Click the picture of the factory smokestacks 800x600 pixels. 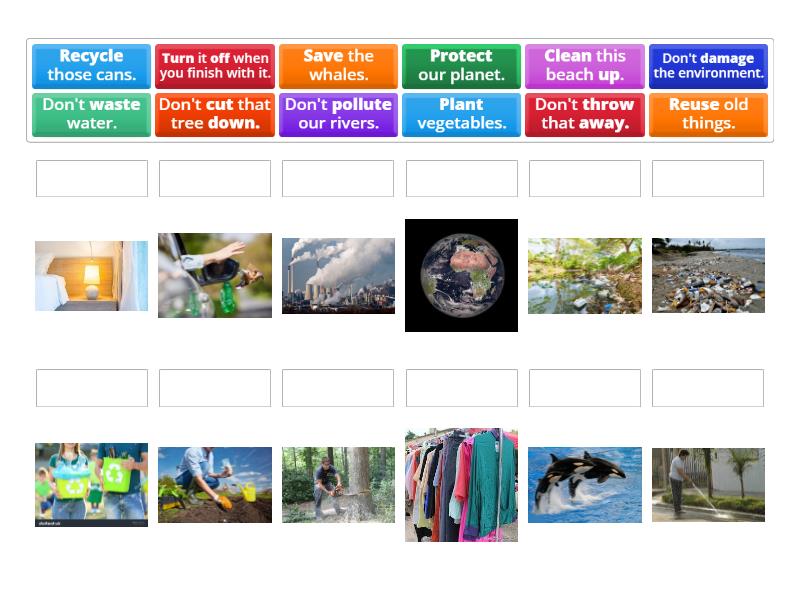tap(338, 274)
